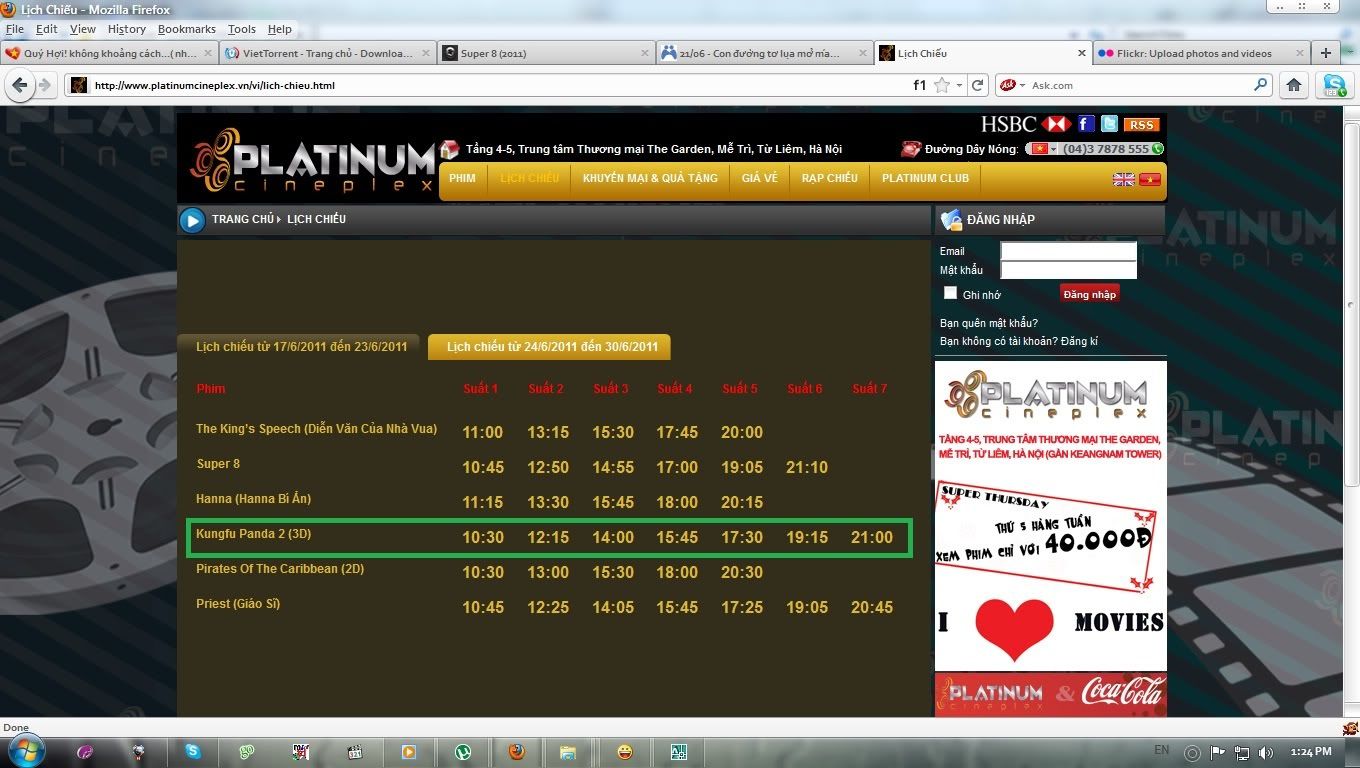Click into the Email input field
The width and height of the screenshot is (1360, 768).
click(1068, 251)
